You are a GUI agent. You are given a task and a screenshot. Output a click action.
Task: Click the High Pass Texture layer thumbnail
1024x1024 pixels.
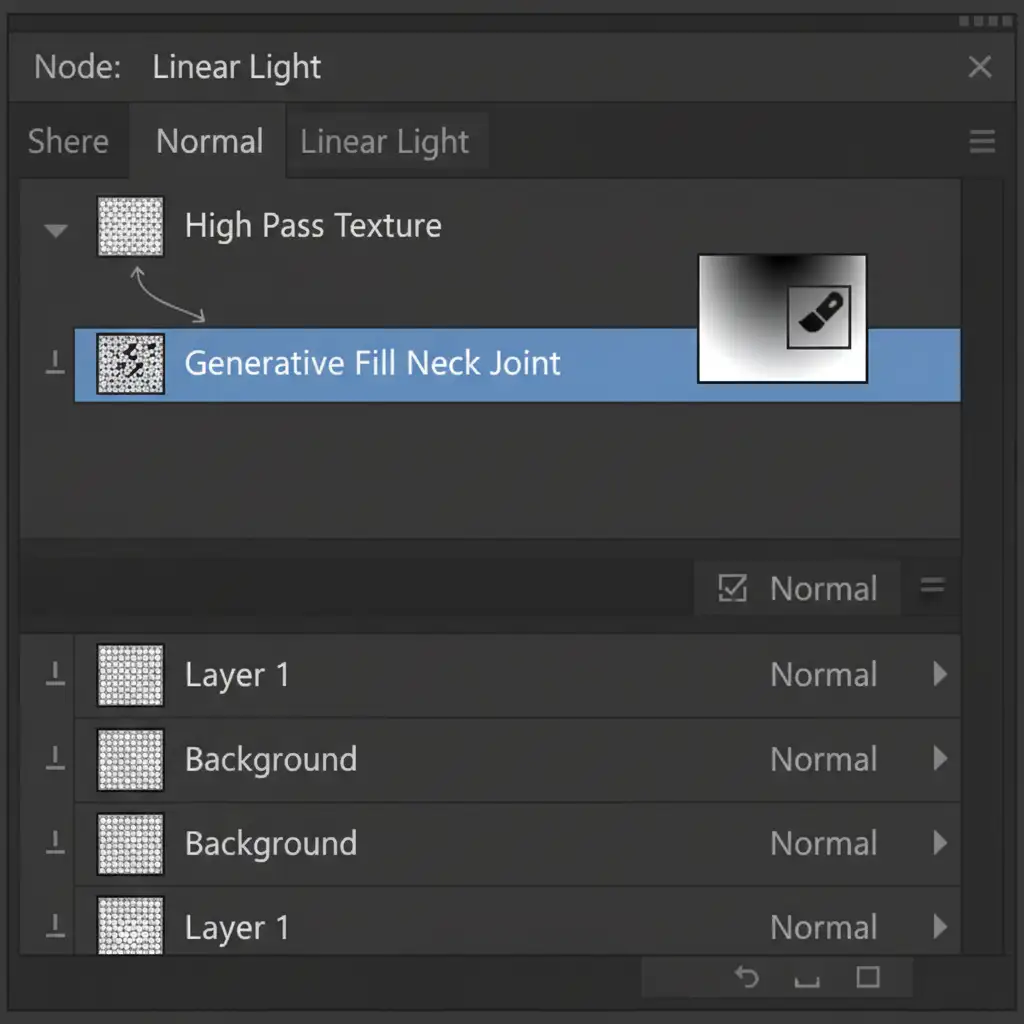click(130, 226)
